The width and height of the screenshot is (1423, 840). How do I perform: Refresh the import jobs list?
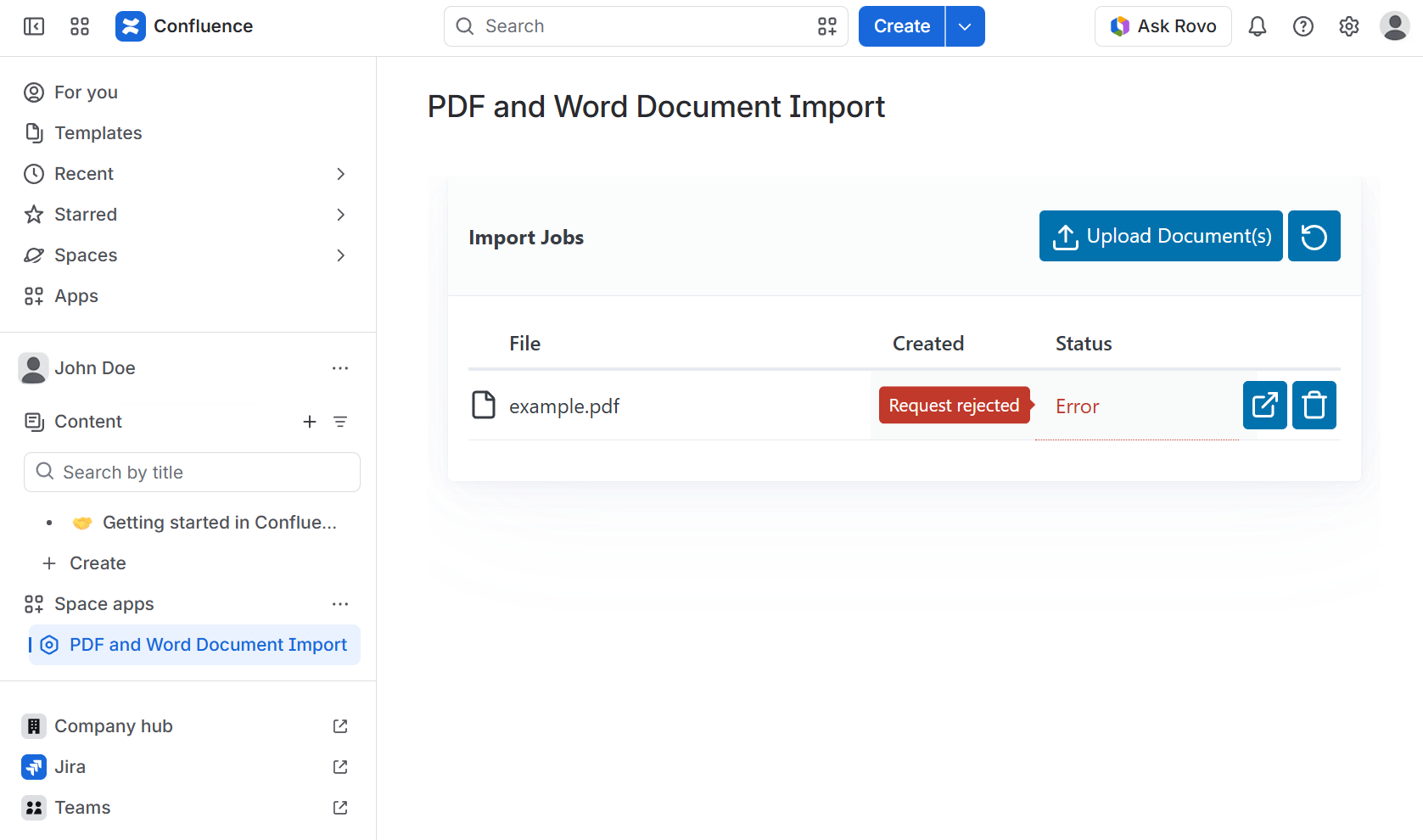[1314, 236]
